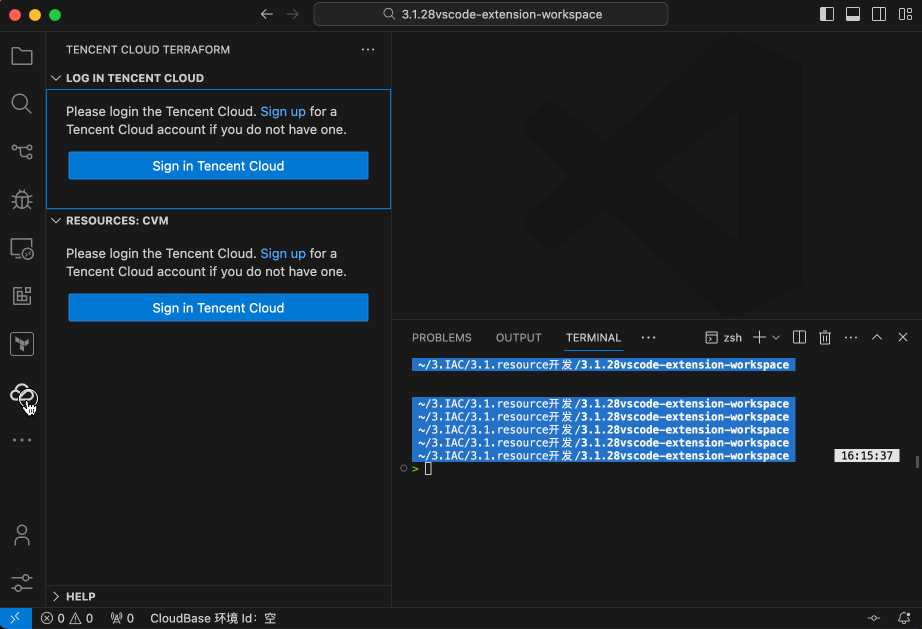Open the Run and Debug view
This screenshot has width=922, height=629.
[22, 200]
